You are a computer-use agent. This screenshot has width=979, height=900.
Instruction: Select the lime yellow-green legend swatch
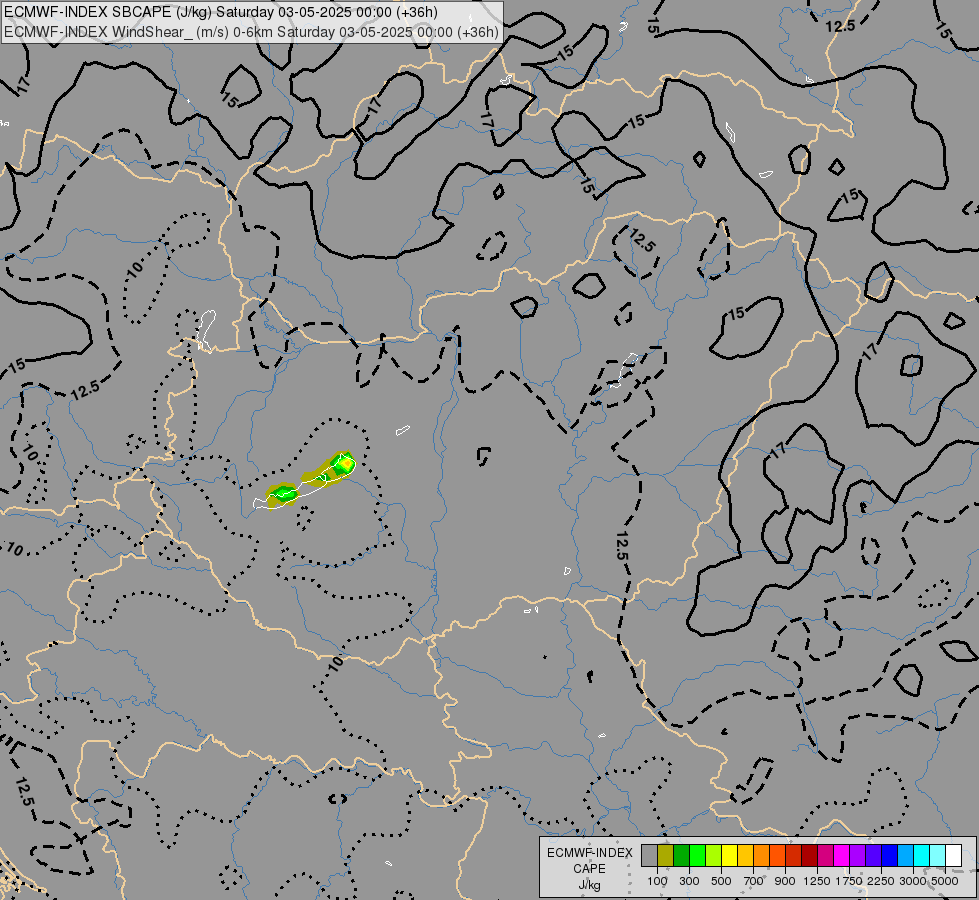click(x=714, y=856)
